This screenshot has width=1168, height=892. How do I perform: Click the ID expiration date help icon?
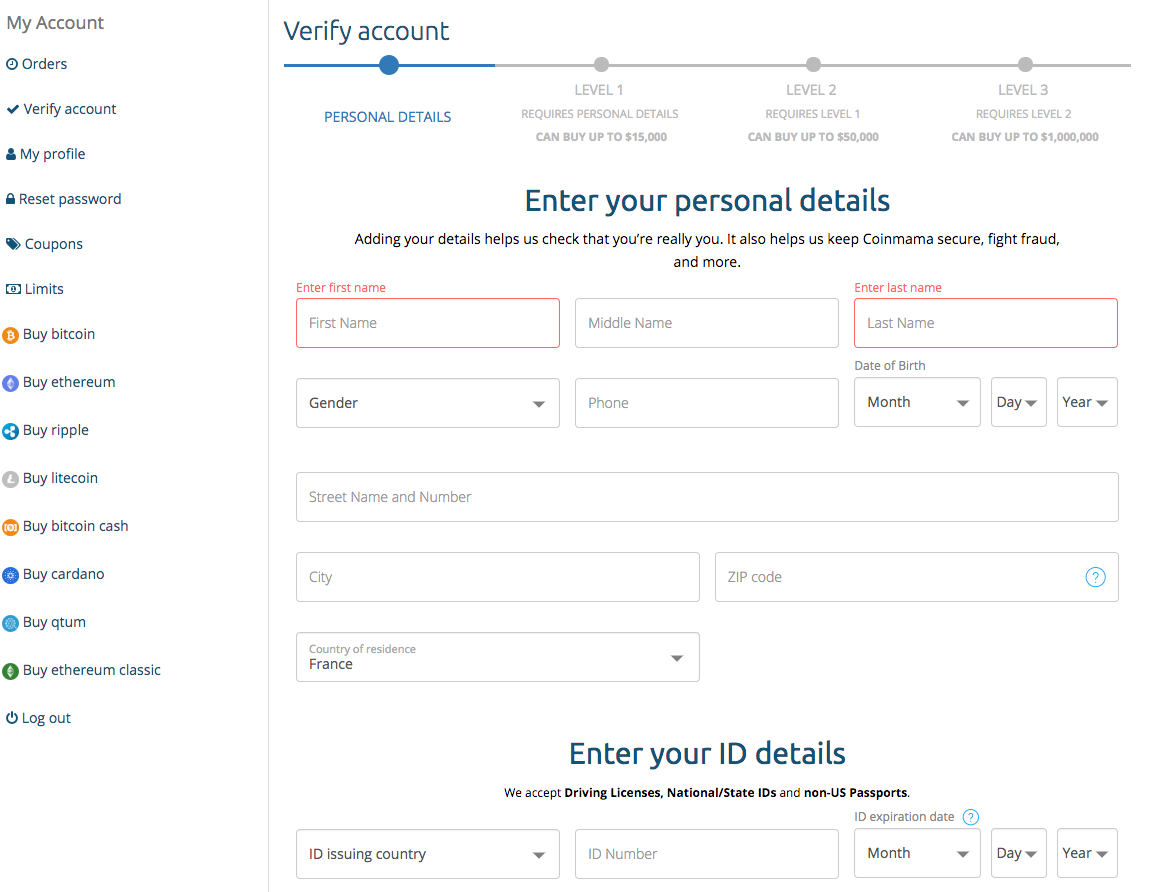[970, 817]
